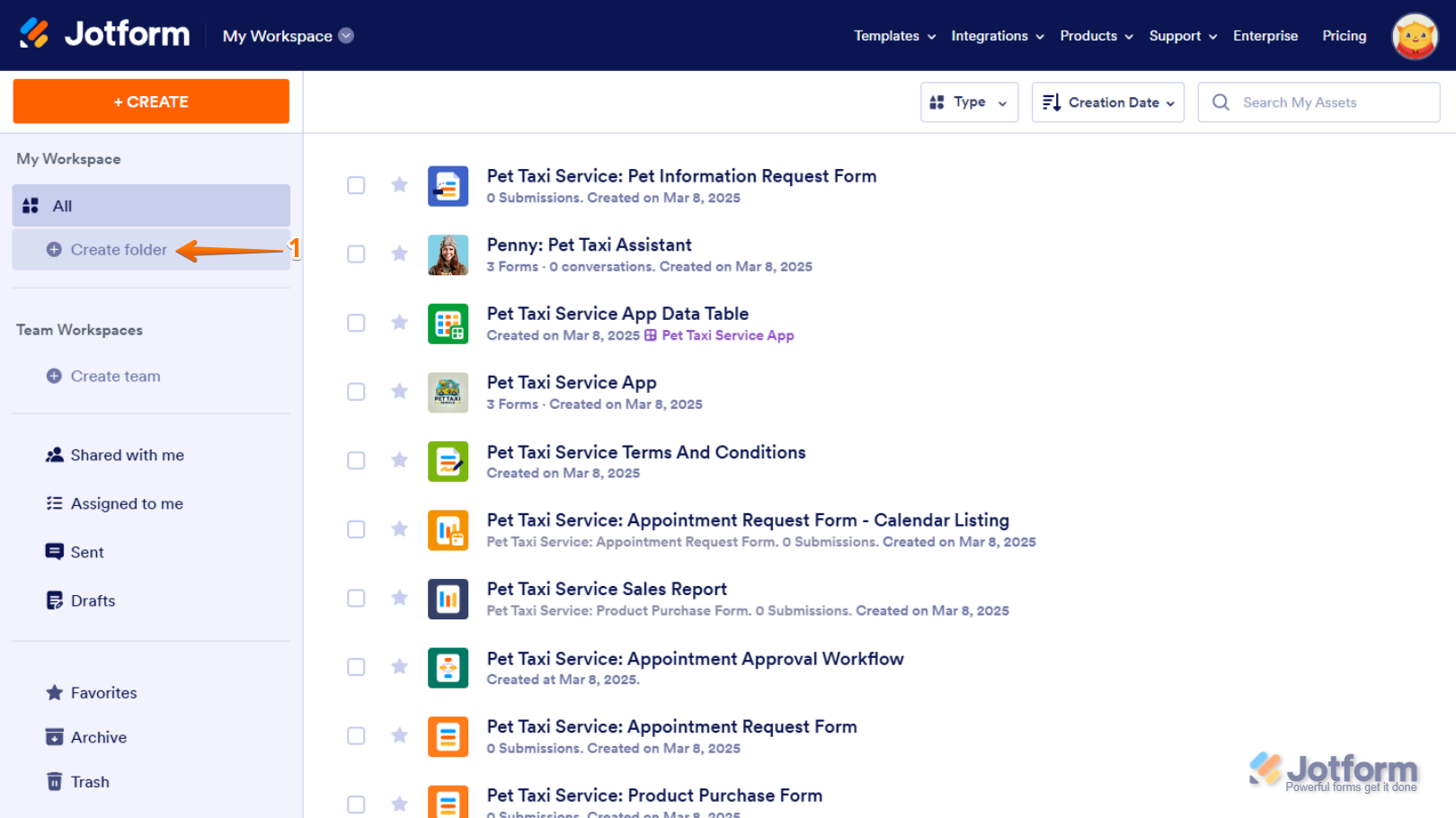
Task: Go to the Pricing page
Action: [1344, 36]
